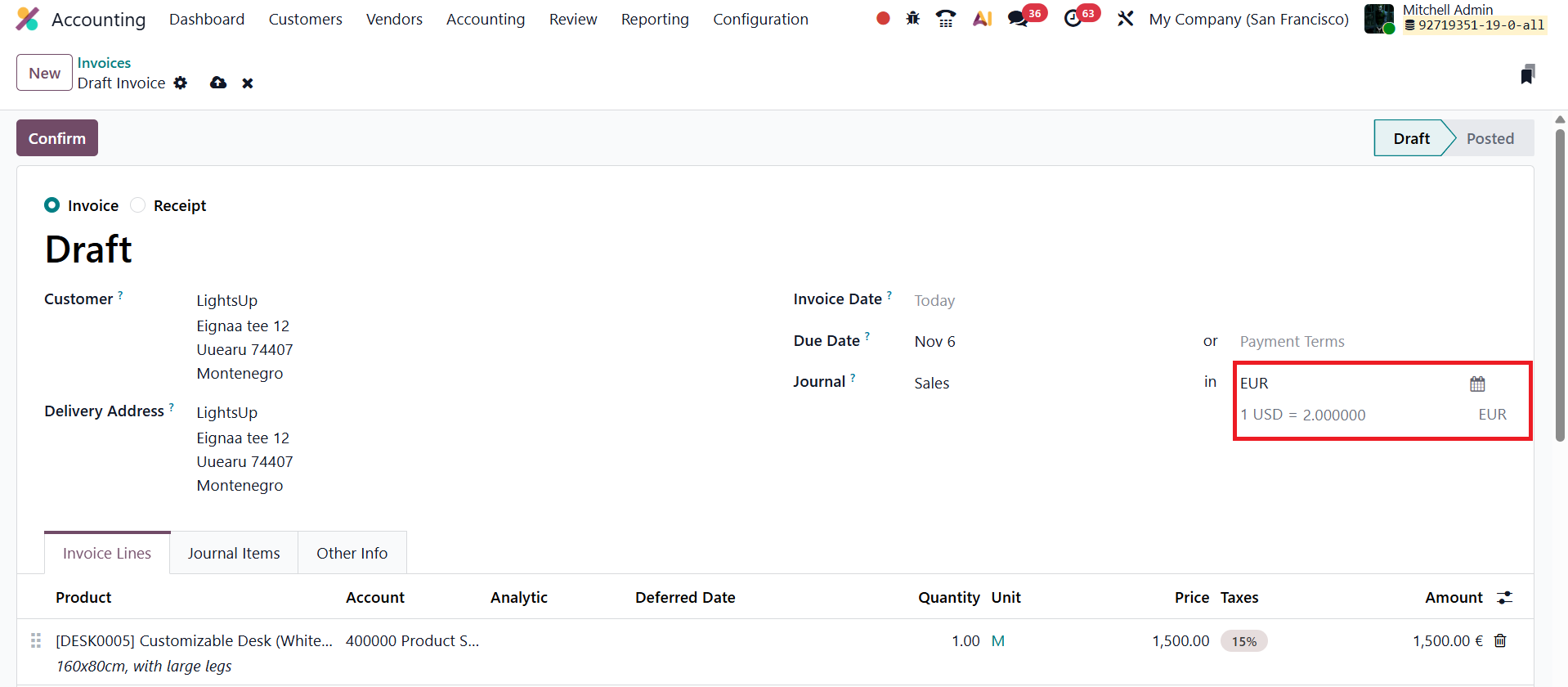Open the activities clock icon with 63 badge
Viewport: 1568px width, 687px height.
1073,18
